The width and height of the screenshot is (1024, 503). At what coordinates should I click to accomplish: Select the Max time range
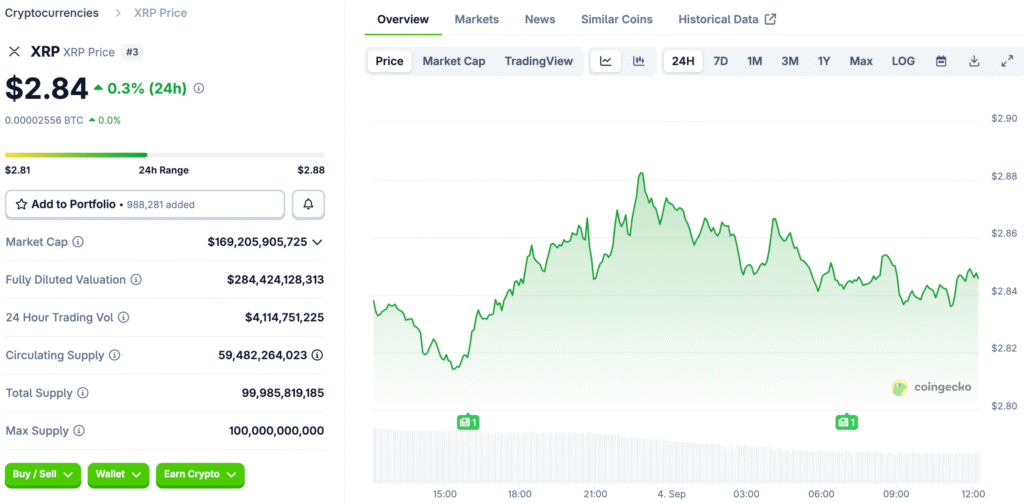(861, 61)
